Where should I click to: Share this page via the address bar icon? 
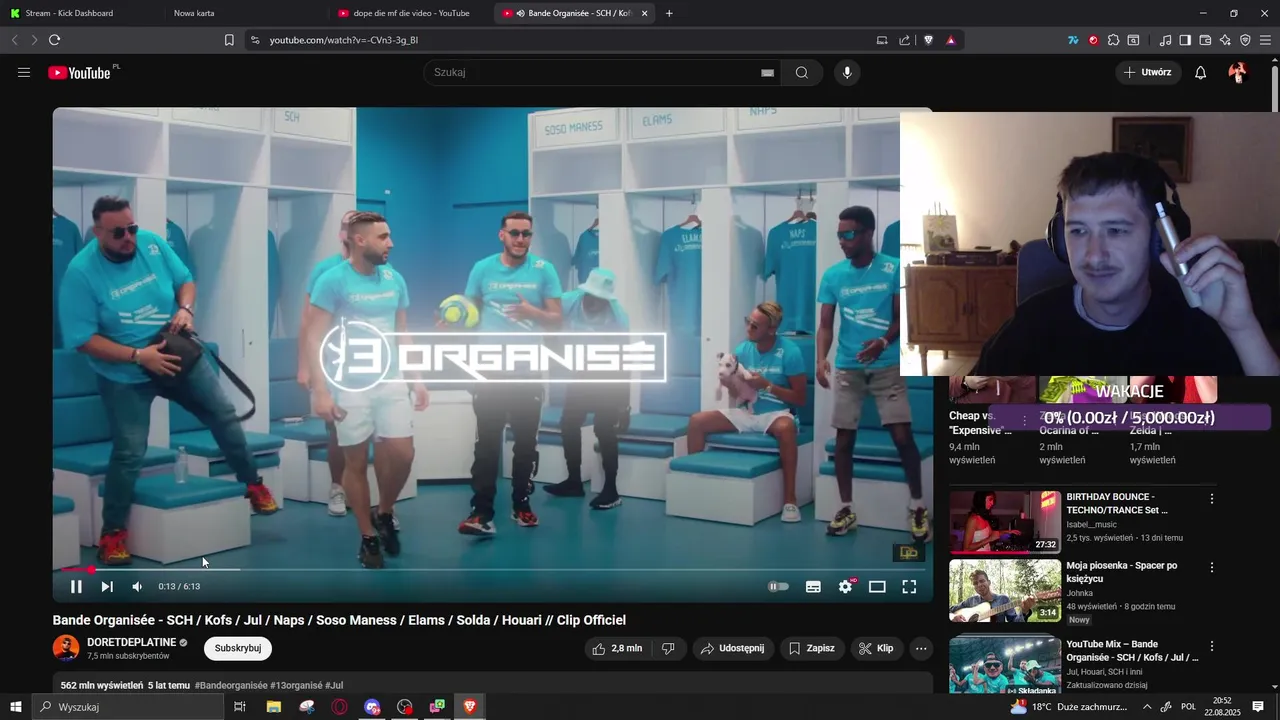tap(904, 40)
